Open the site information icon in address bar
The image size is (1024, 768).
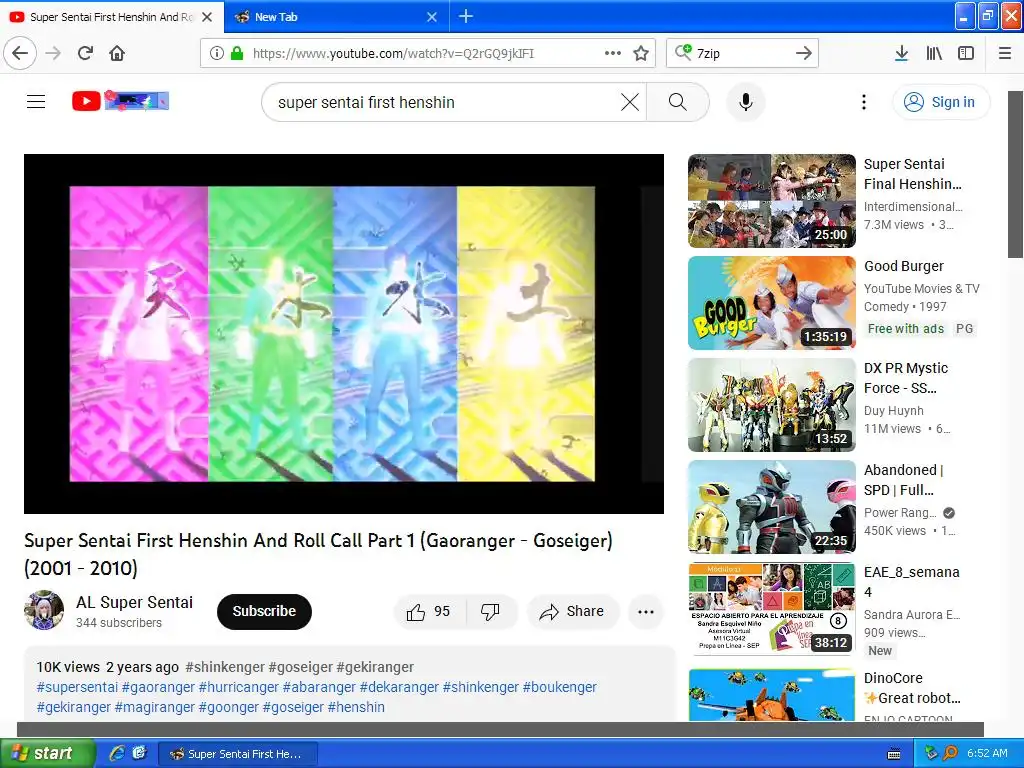click(217, 53)
